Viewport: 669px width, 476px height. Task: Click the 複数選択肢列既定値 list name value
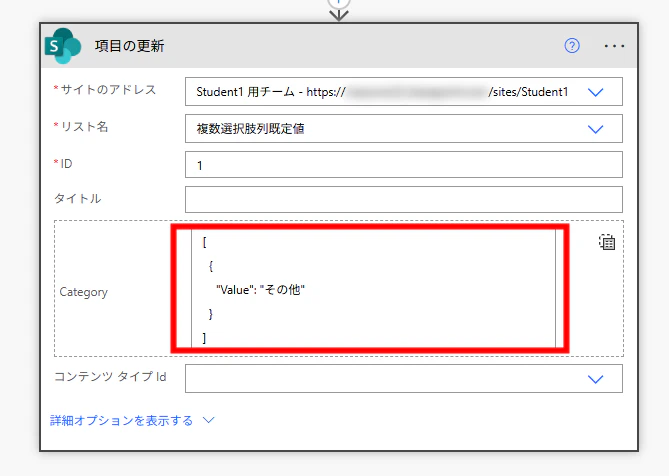pyautogui.click(x=250, y=129)
